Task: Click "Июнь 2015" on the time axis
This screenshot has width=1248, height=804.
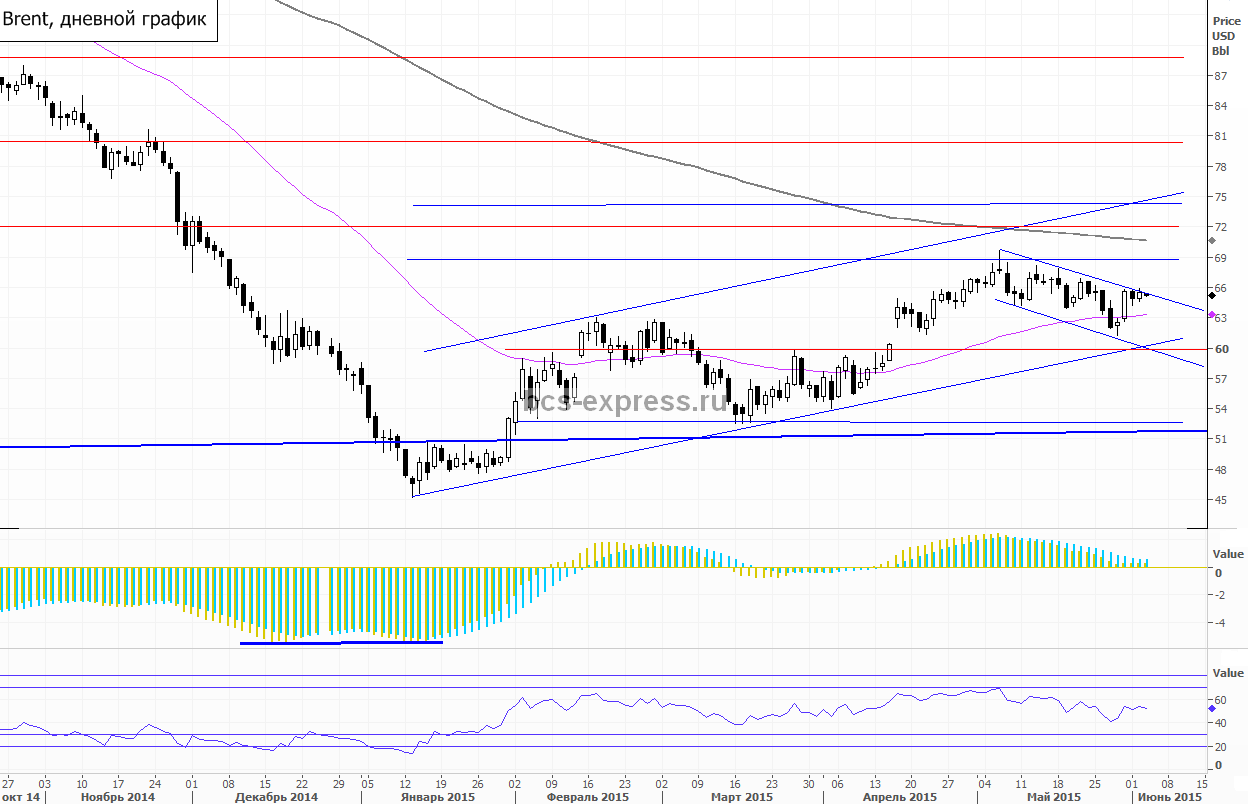Action: [x=1168, y=797]
